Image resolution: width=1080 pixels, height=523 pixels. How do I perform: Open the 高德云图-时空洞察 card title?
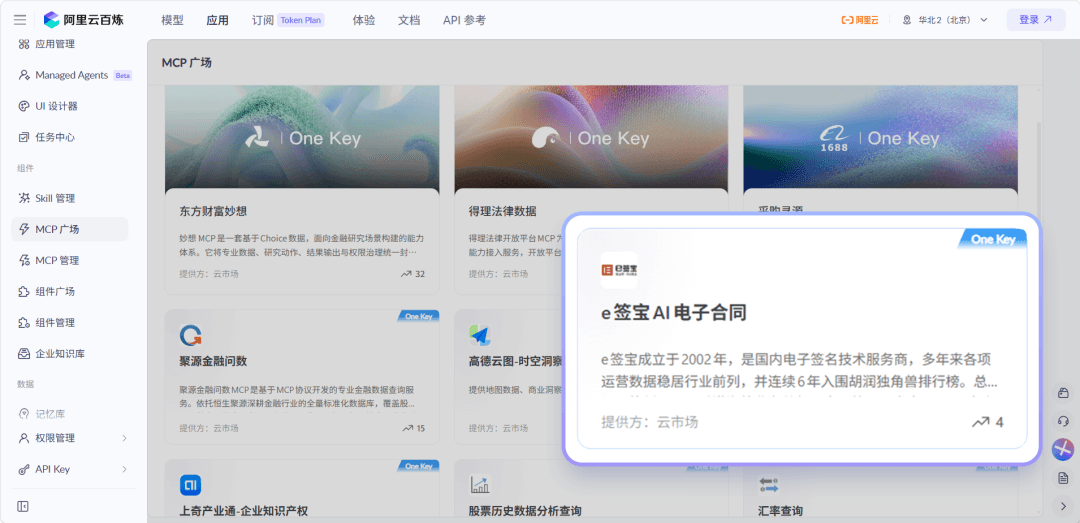click(x=515, y=361)
